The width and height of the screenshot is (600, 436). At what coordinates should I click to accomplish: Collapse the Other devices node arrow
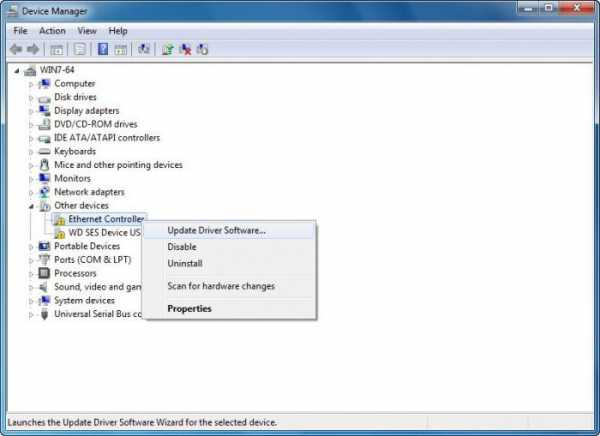tap(31, 206)
